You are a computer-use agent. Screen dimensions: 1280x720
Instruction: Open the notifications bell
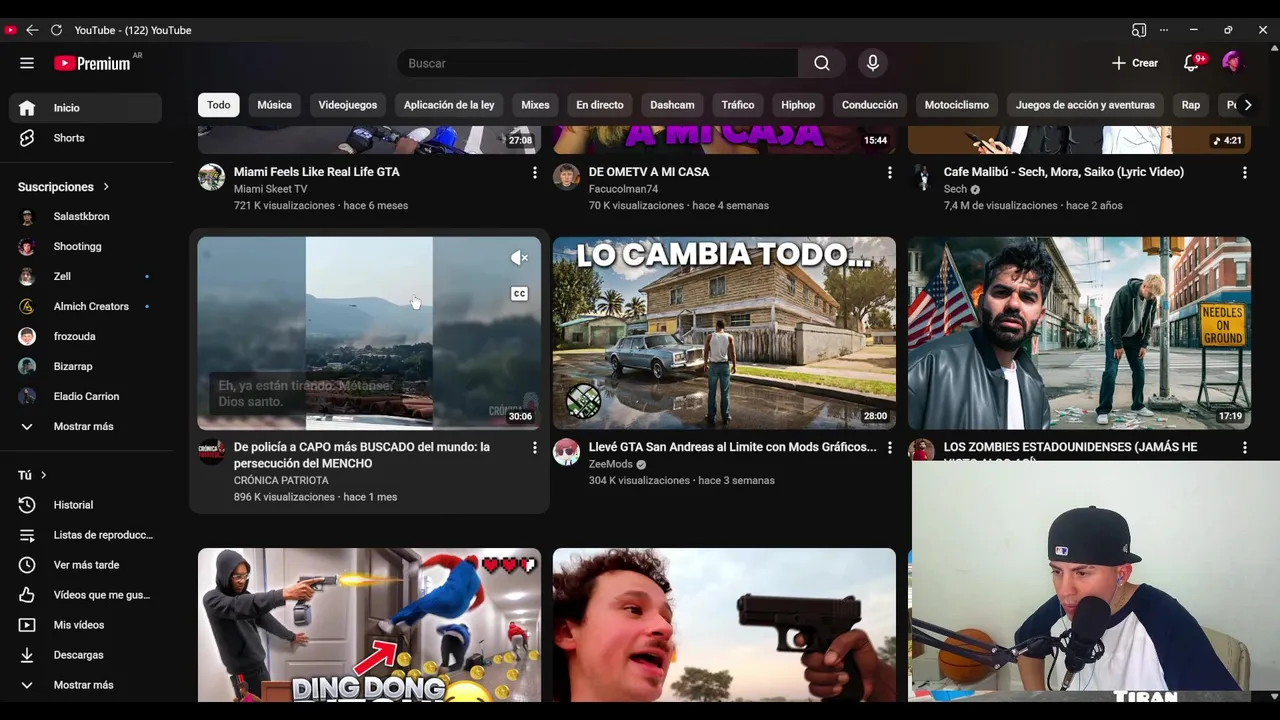pos(1191,63)
